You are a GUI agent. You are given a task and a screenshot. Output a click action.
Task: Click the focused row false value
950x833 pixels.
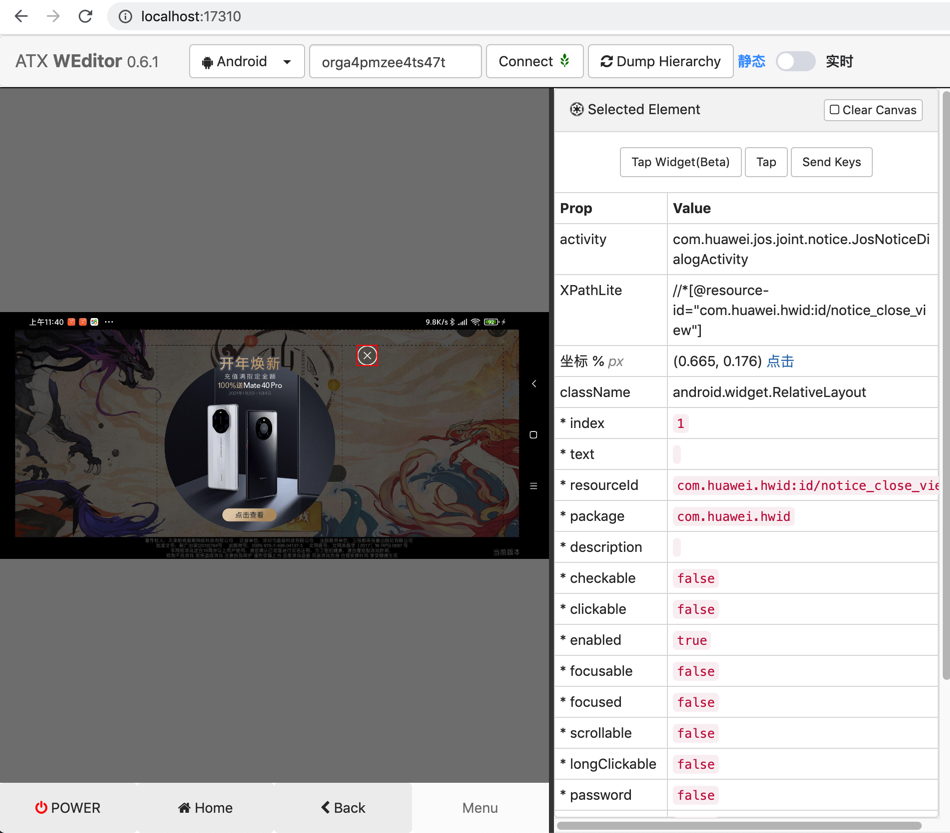(696, 702)
